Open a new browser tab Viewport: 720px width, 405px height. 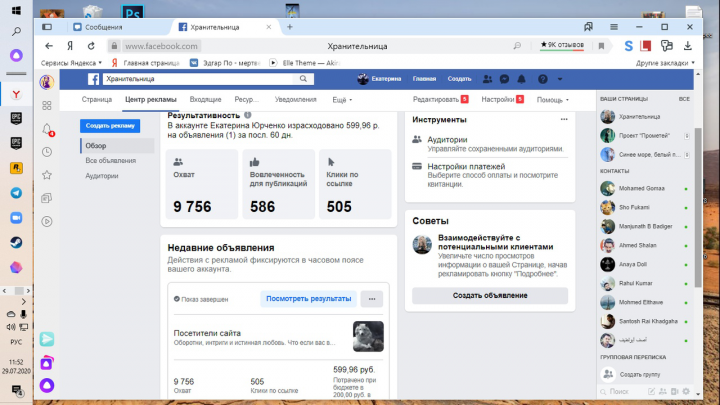[x=290, y=27]
